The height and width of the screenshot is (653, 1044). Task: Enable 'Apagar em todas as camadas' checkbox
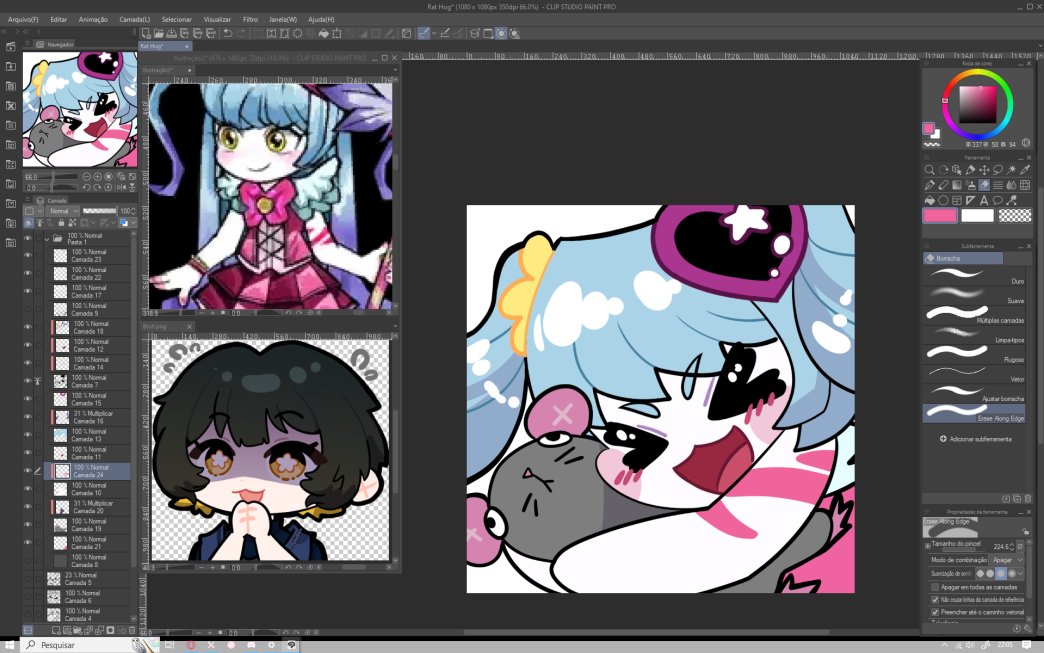(x=936, y=587)
